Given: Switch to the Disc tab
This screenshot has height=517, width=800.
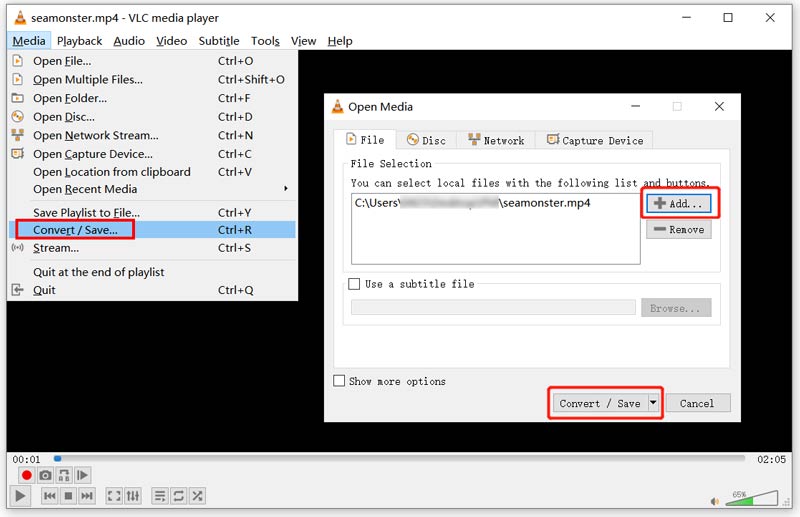Looking at the screenshot, I should click(427, 140).
